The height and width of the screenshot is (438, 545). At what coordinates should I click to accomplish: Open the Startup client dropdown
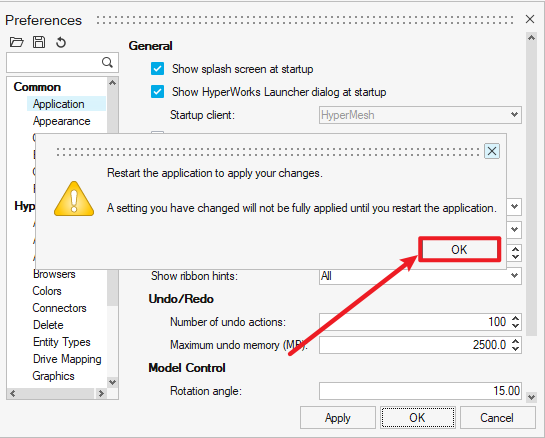click(420, 115)
